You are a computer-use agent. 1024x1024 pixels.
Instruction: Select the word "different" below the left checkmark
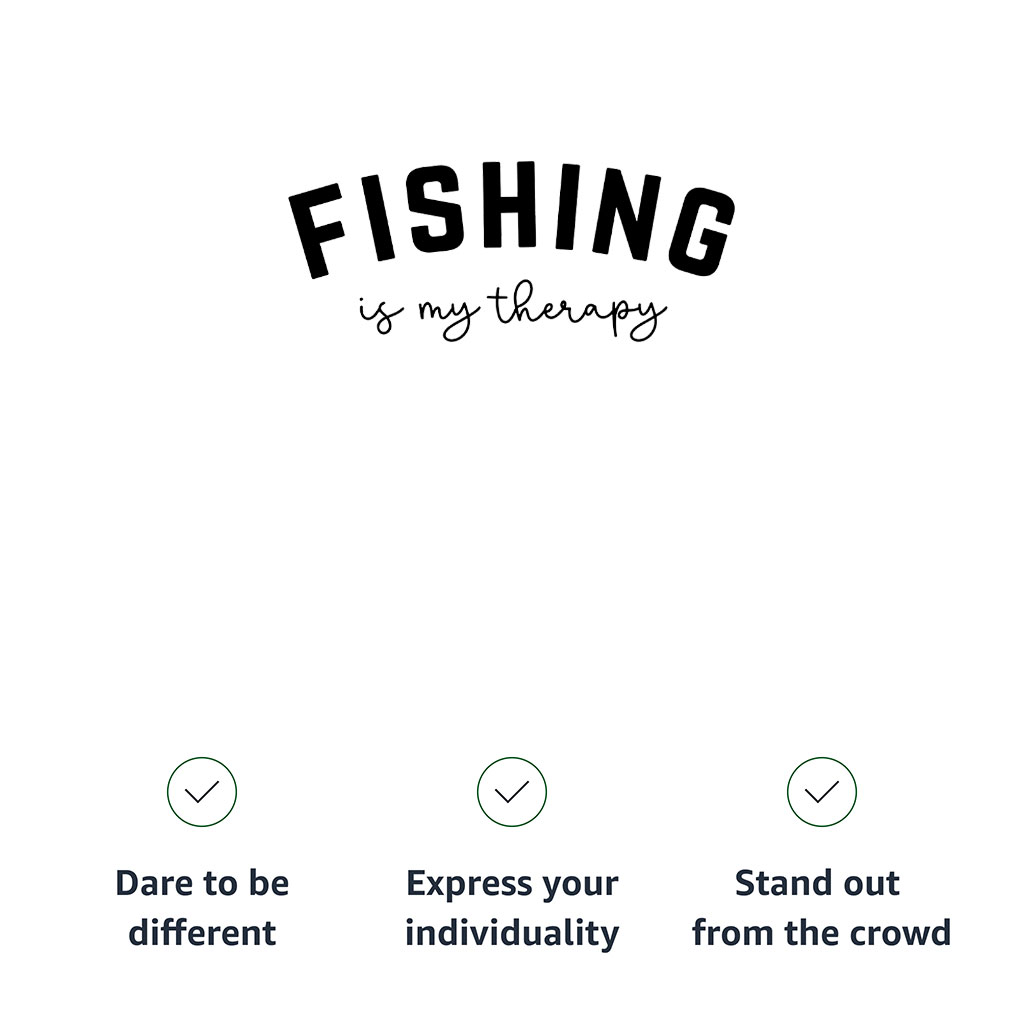202,933
